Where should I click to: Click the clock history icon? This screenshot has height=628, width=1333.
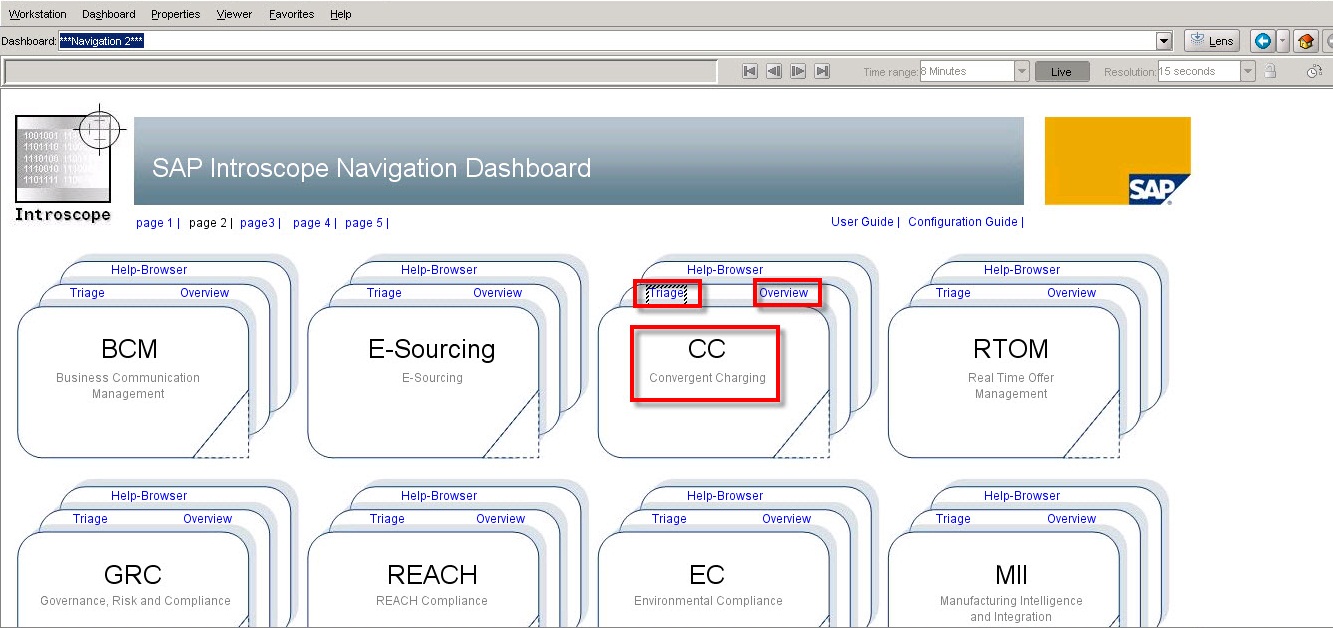(x=1315, y=71)
